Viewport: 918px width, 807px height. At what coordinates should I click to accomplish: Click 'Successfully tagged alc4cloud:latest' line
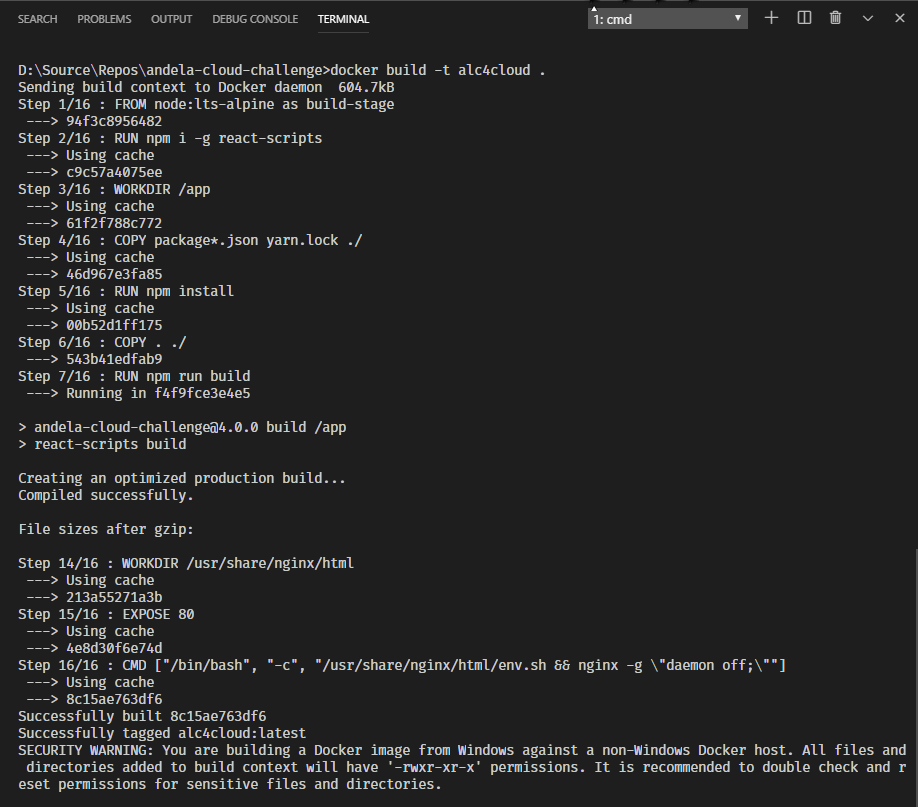click(162, 733)
